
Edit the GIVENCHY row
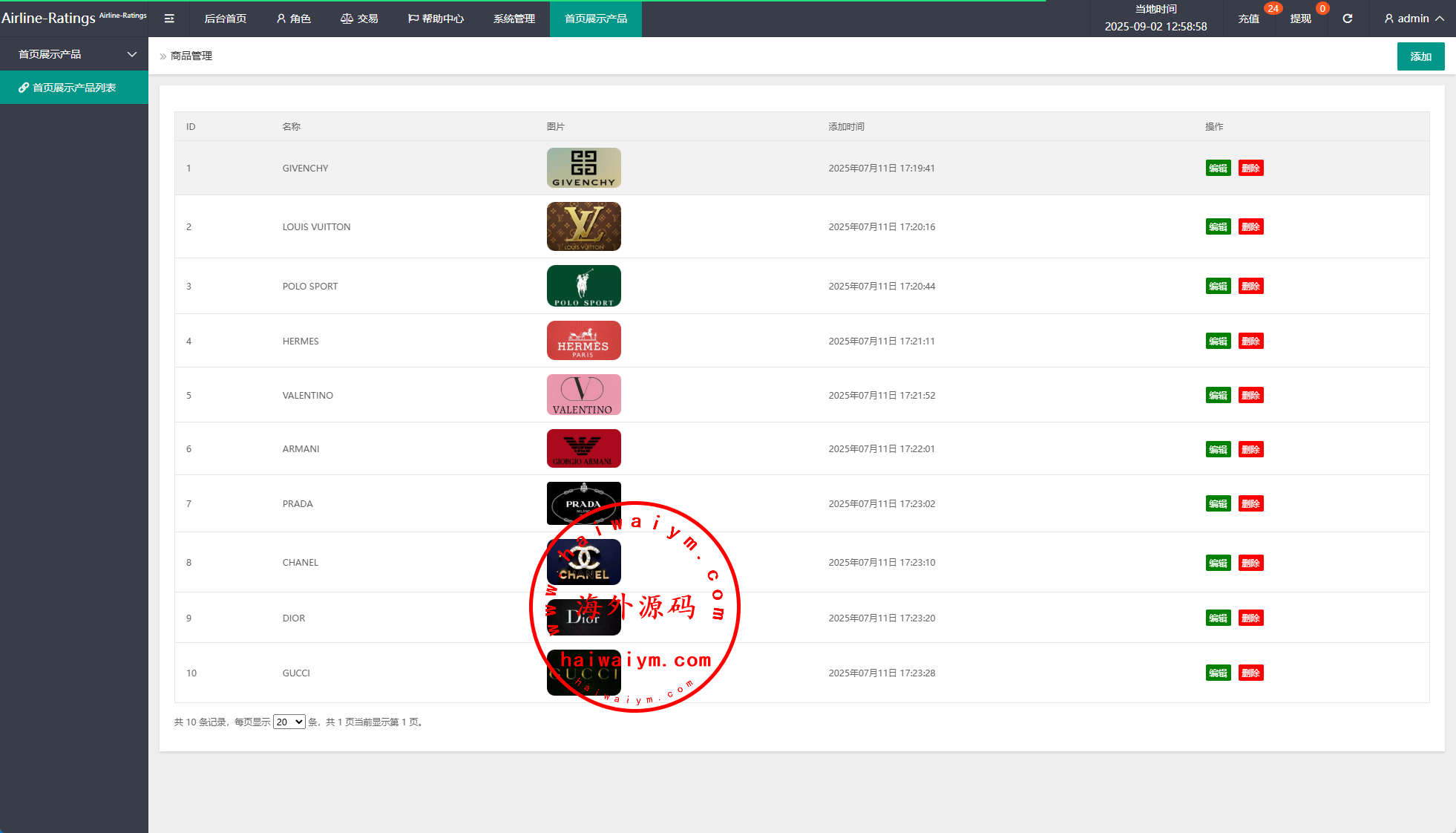click(x=1218, y=168)
